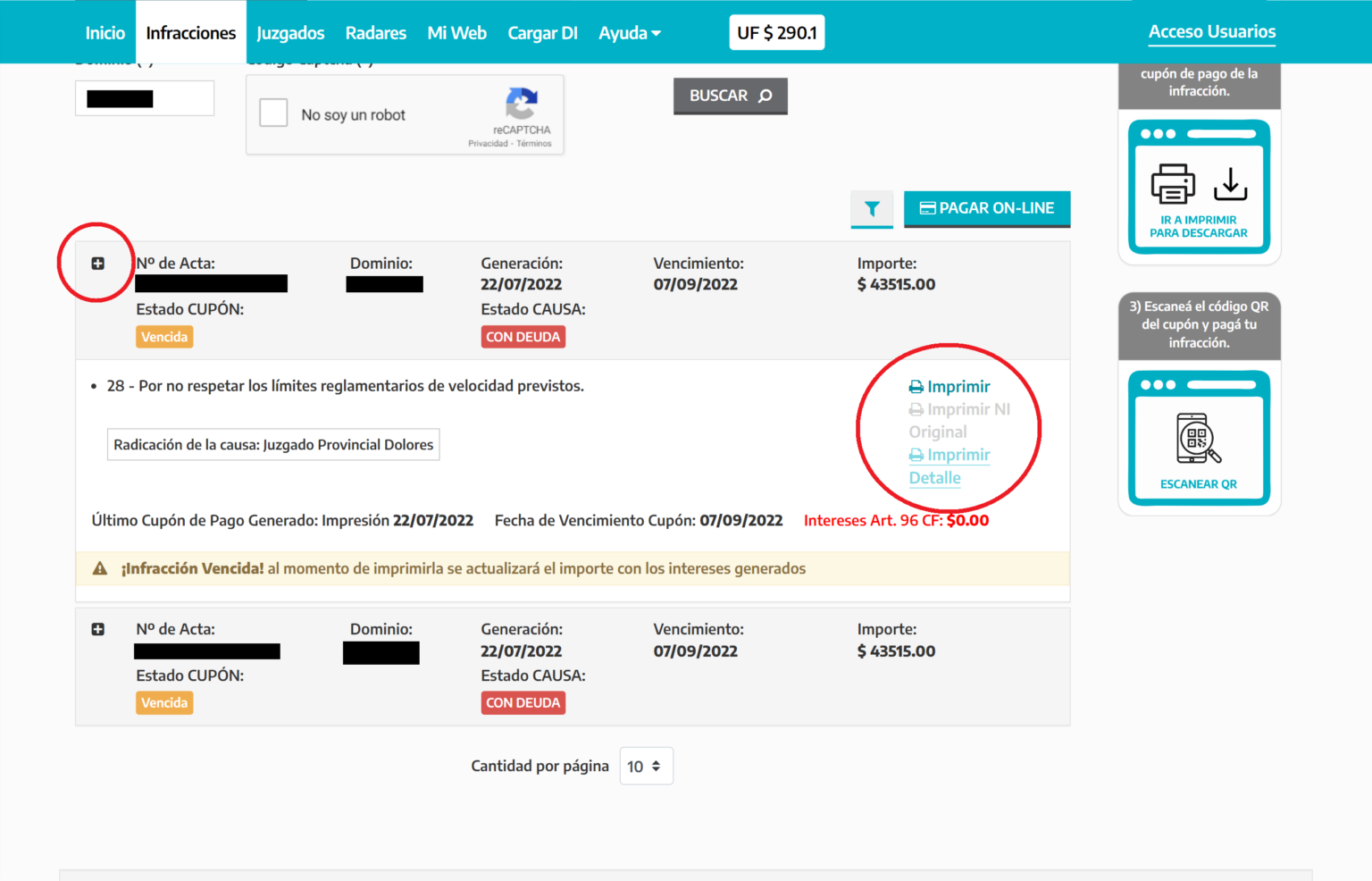Viewport: 1372px width, 881px height.
Task: Click the download arrow icon in sidebar panel
Action: [1231, 183]
